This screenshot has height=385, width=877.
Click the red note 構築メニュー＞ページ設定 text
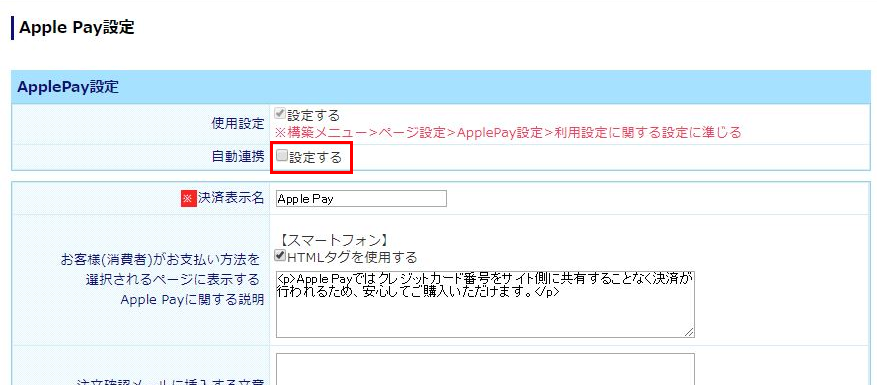pyautogui.click(x=507, y=133)
